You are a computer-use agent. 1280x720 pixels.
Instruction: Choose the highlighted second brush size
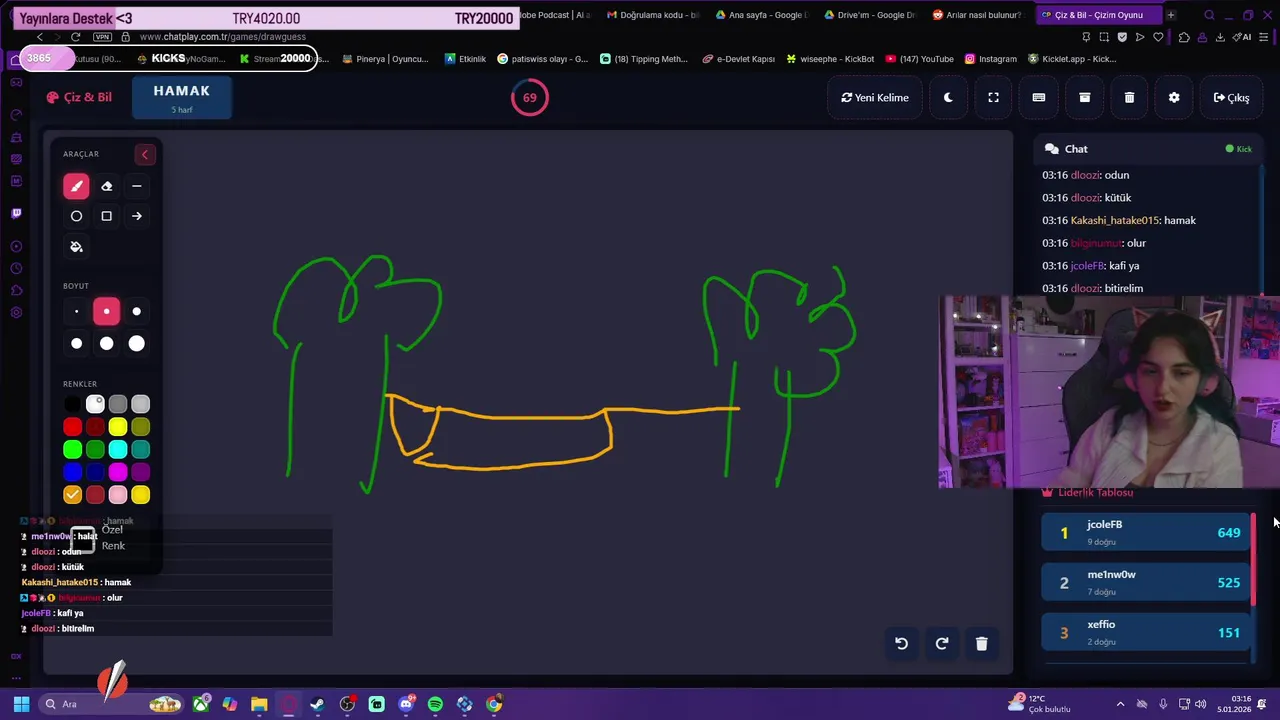(x=107, y=312)
